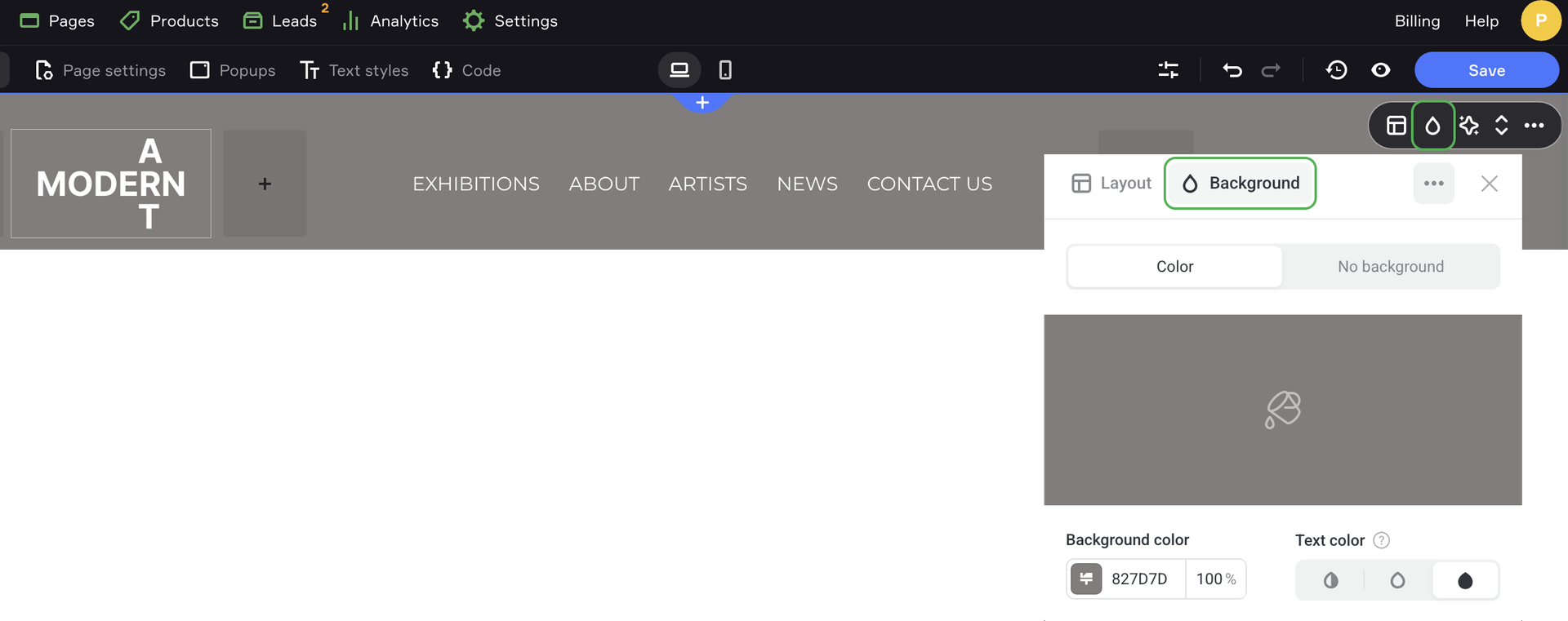This screenshot has width=1568, height=621.
Task: Open the three-dot menu in Background panel
Action: pyautogui.click(x=1433, y=184)
